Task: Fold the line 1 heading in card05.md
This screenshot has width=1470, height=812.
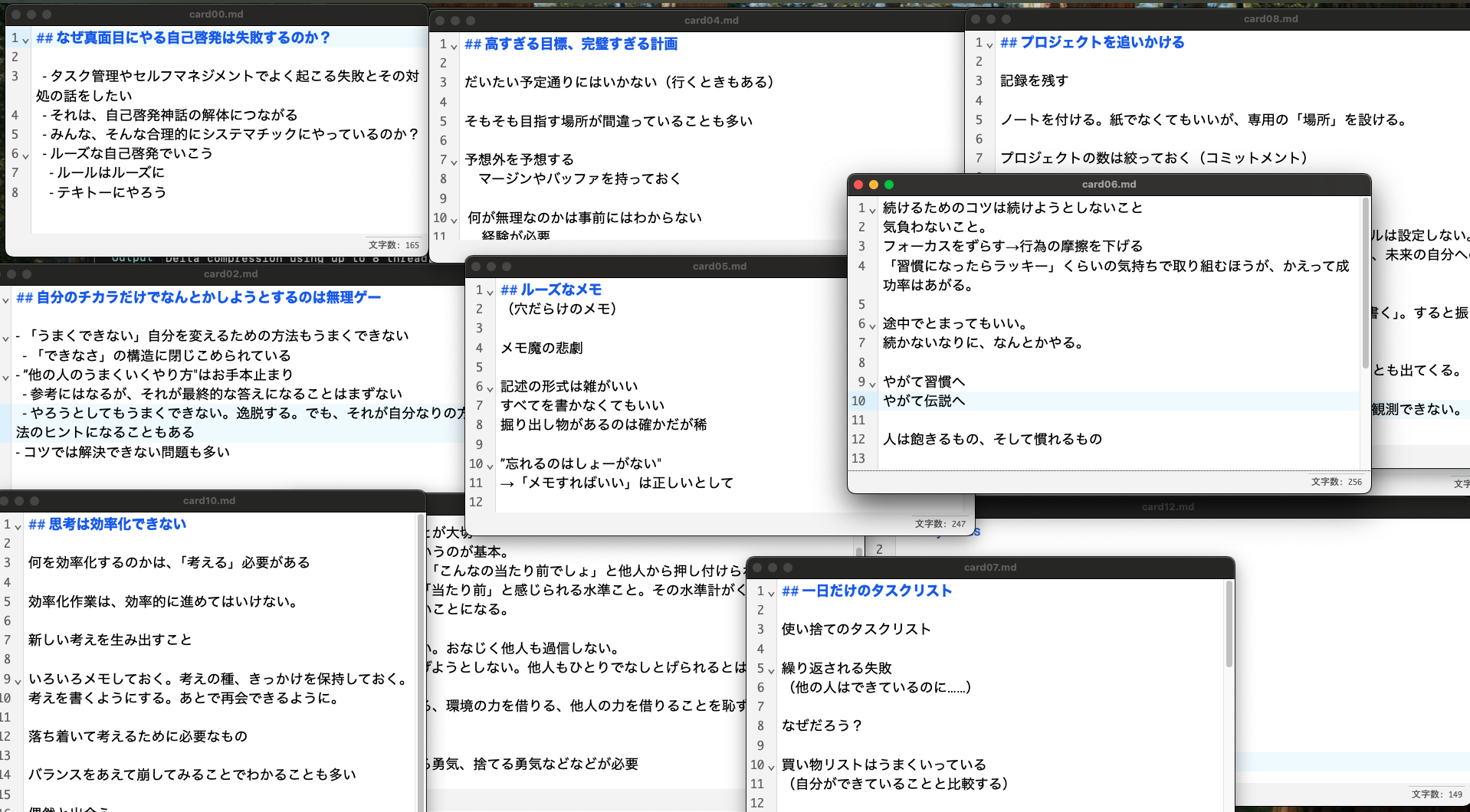Action: [x=490, y=292]
